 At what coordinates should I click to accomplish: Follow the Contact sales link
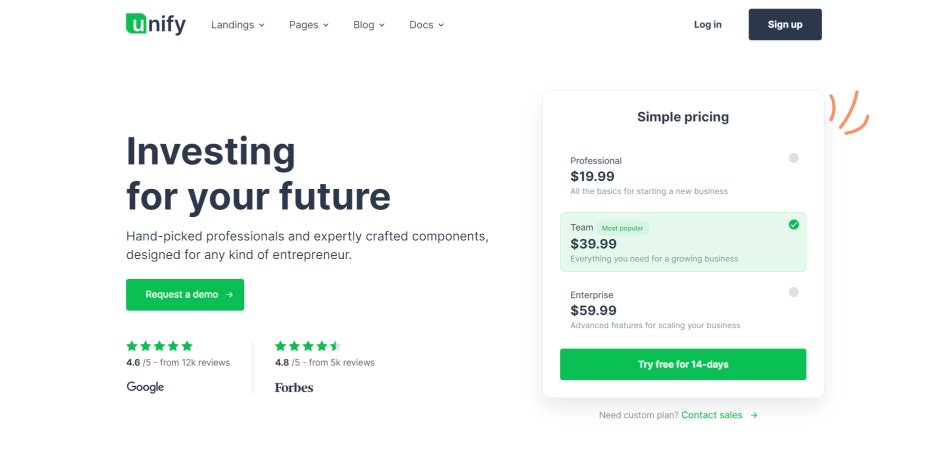(711, 415)
